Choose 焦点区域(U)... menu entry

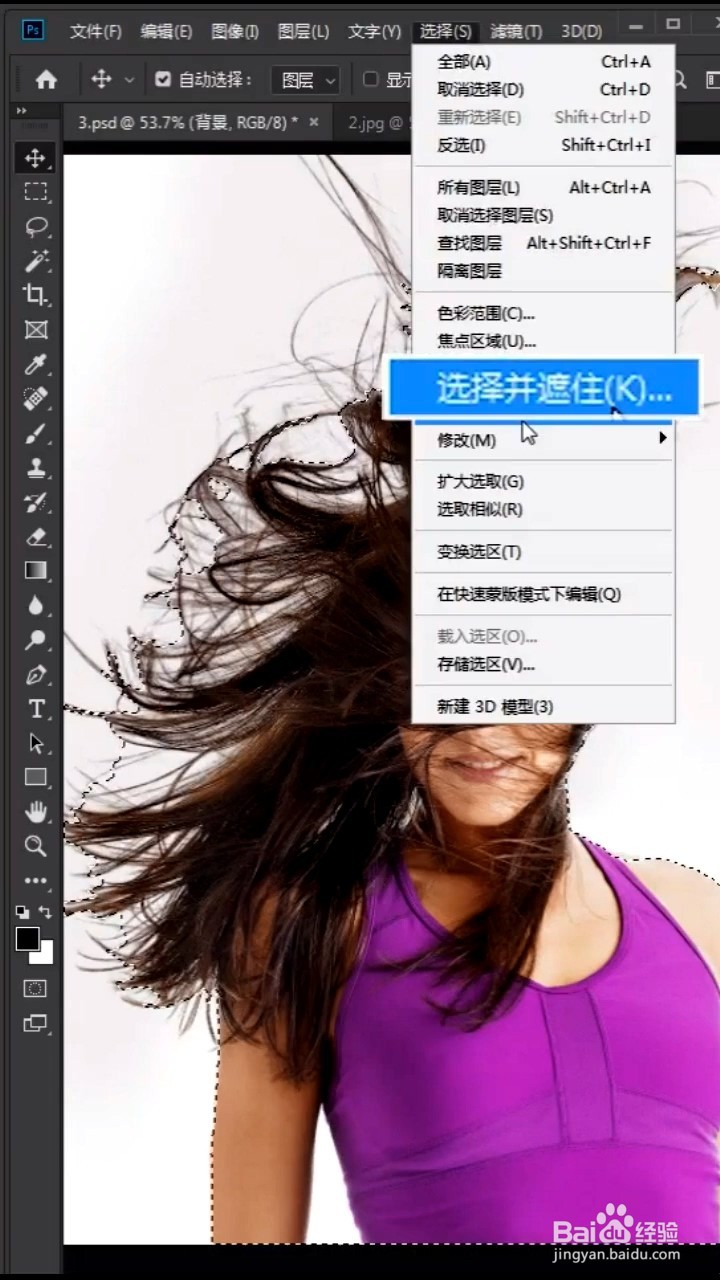544,341
